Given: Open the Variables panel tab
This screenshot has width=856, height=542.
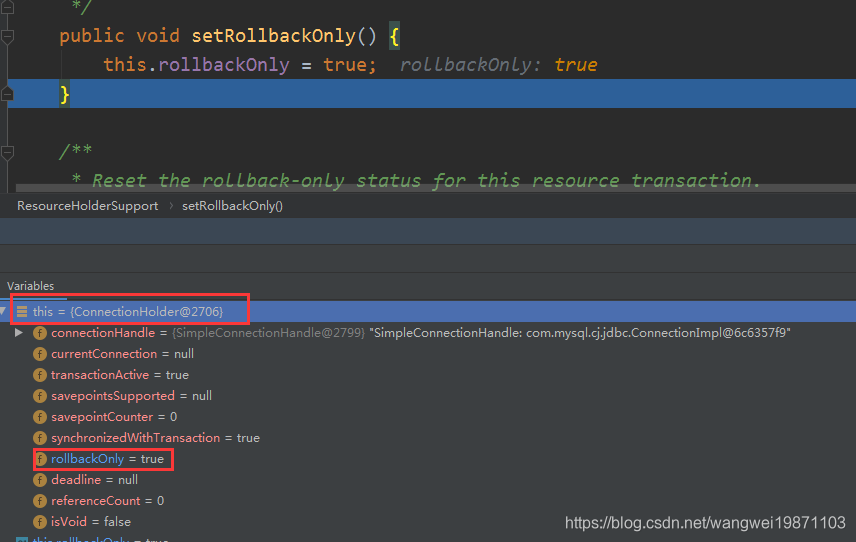Looking at the screenshot, I should 31,286.
